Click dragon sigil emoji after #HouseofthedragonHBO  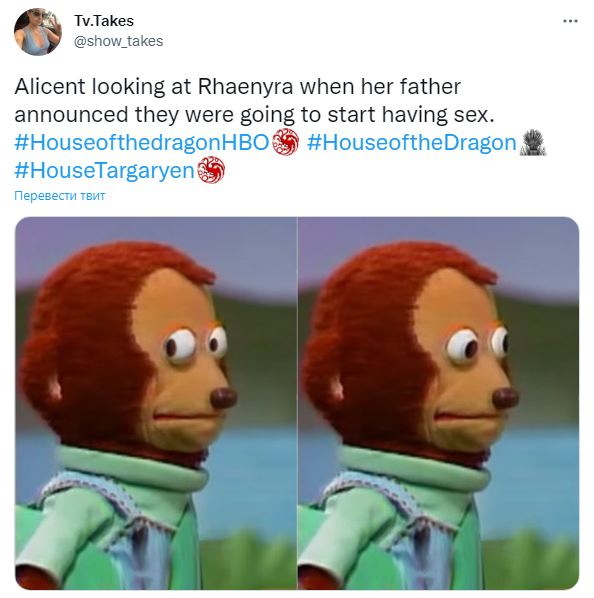[x=285, y=143]
